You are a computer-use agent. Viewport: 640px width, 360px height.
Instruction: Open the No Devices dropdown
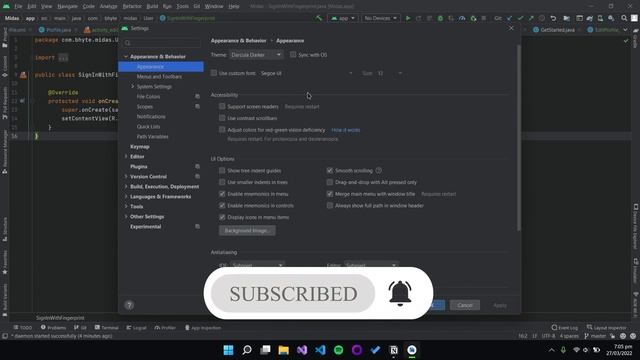click(x=380, y=18)
